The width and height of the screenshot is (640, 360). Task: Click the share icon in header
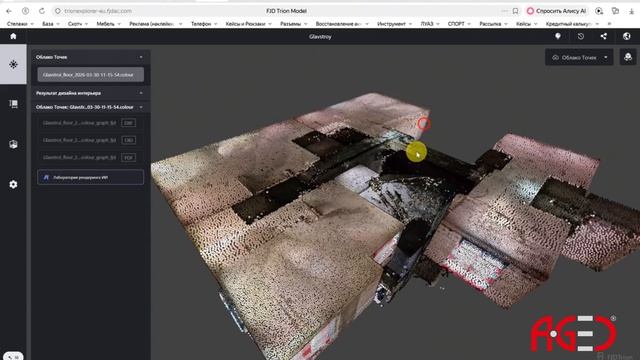click(604, 36)
